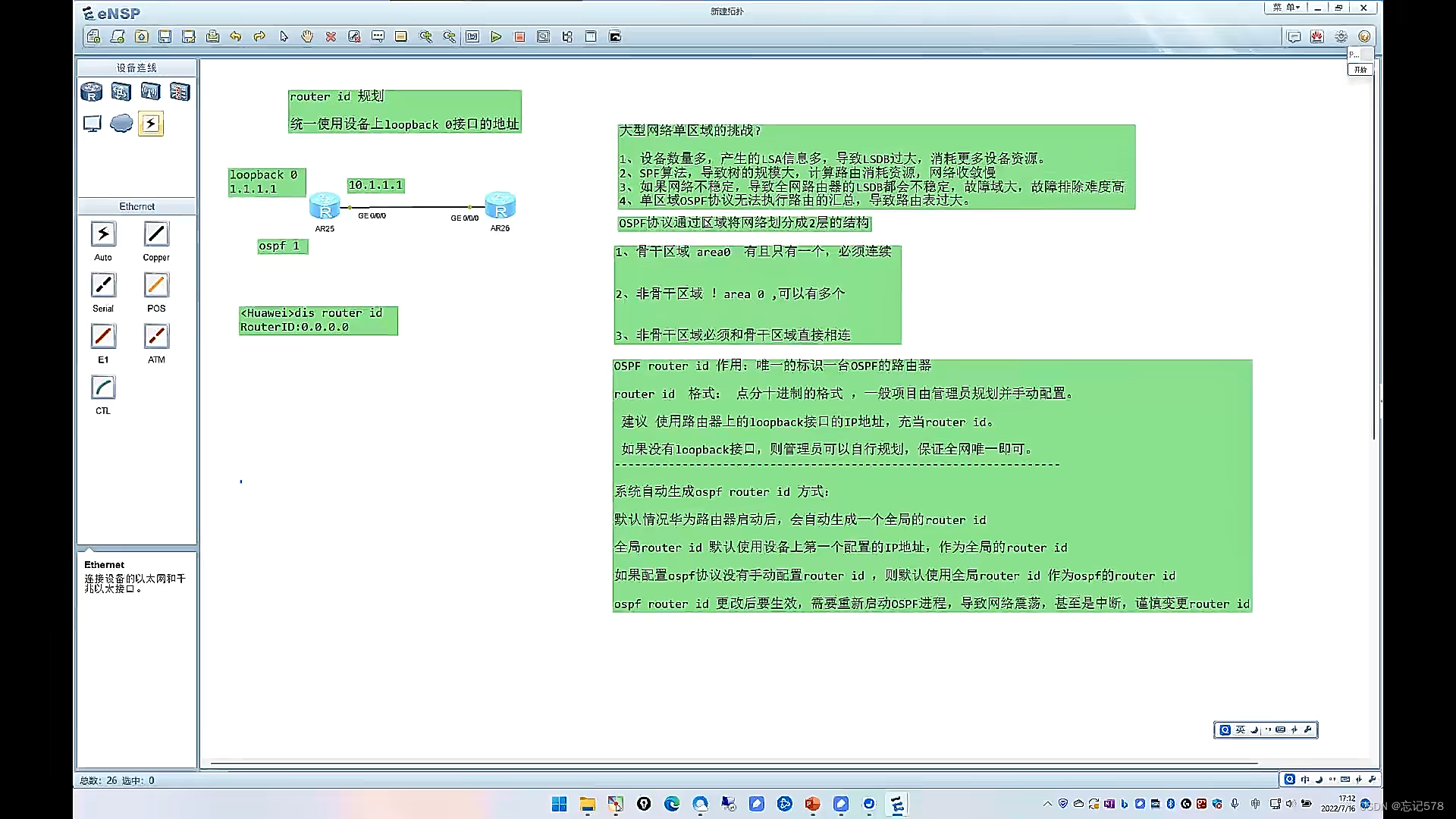Choose the Copper cable type

tap(156, 235)
